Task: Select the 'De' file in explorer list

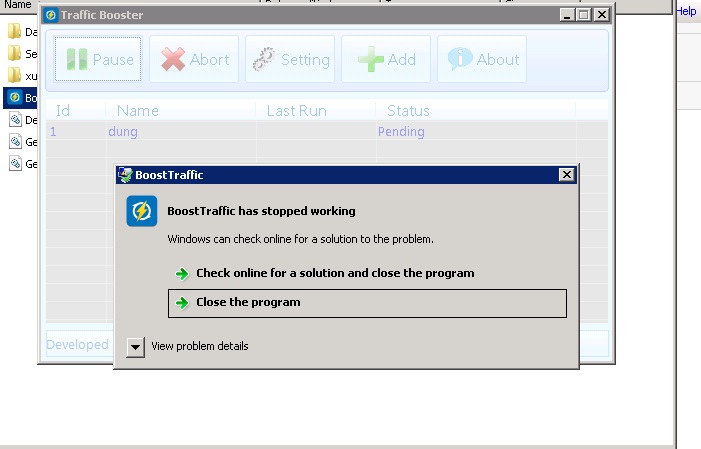Action: pos(22,120)
